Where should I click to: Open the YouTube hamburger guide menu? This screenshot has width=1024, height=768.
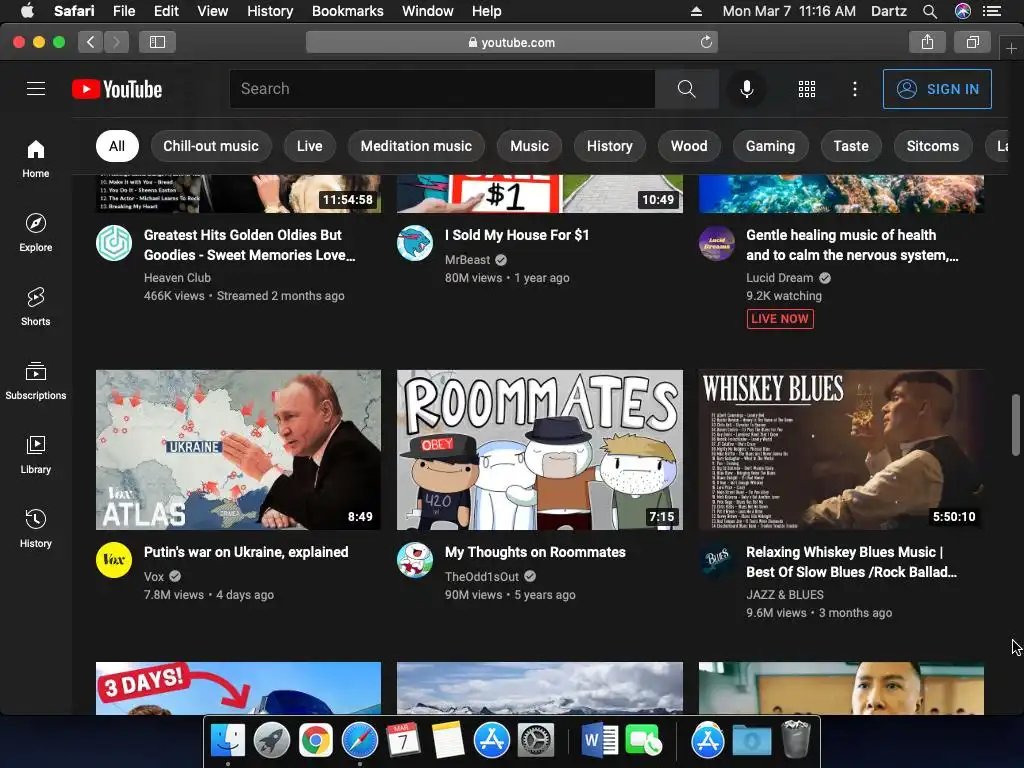coord(36,89)
